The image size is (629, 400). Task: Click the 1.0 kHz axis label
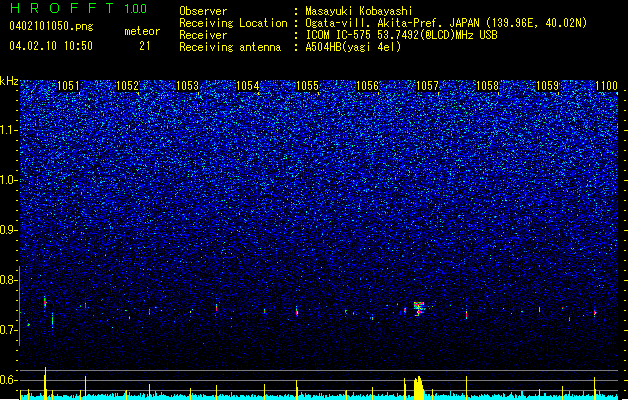[8, 180]
